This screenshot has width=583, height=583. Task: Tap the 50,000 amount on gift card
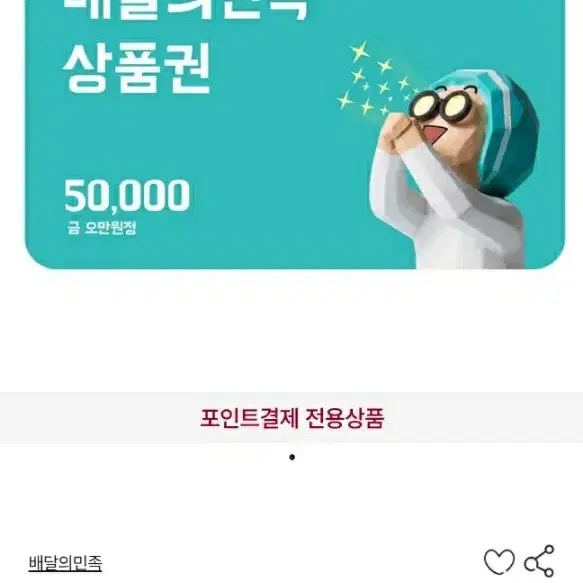pos(127,196)
